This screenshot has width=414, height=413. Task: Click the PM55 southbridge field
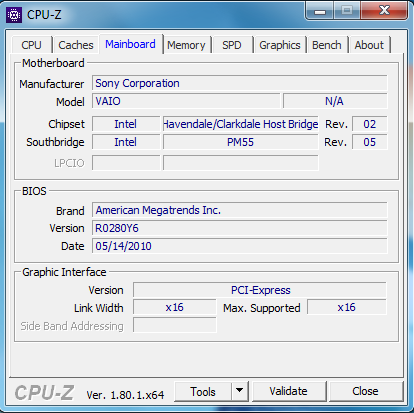(241, 142)
